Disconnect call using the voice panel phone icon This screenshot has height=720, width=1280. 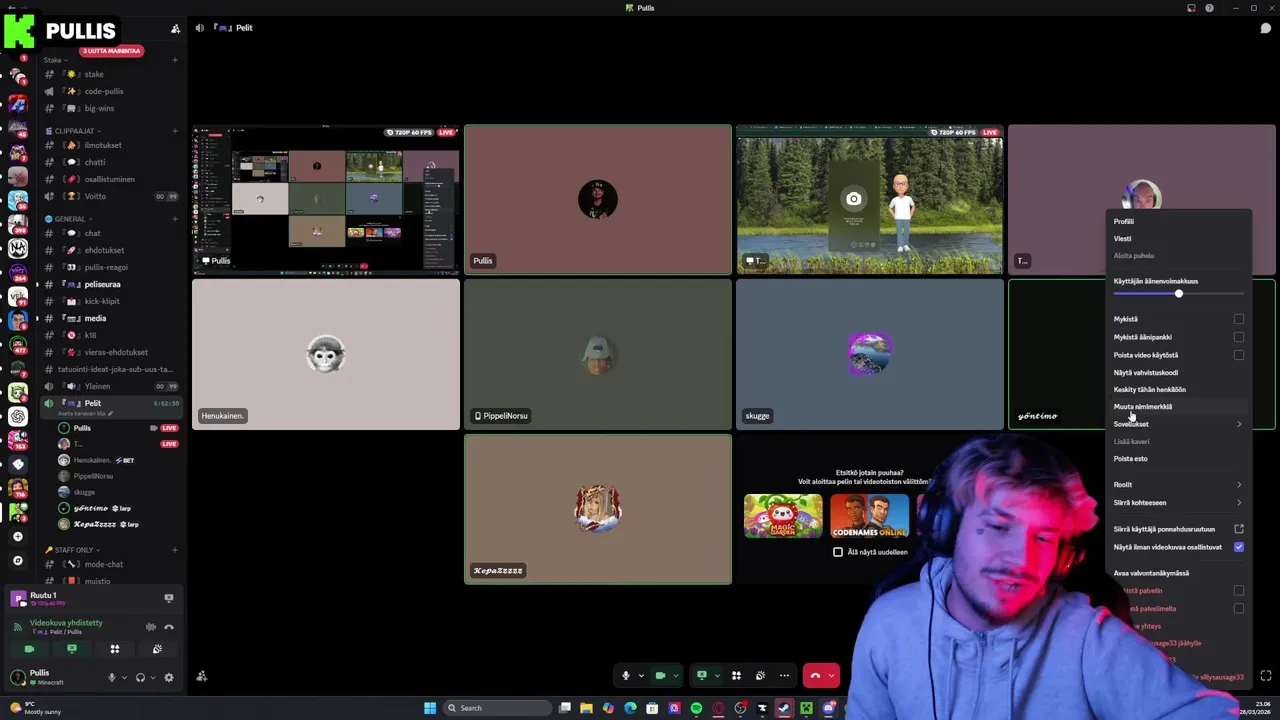click(x=169, y=627)
